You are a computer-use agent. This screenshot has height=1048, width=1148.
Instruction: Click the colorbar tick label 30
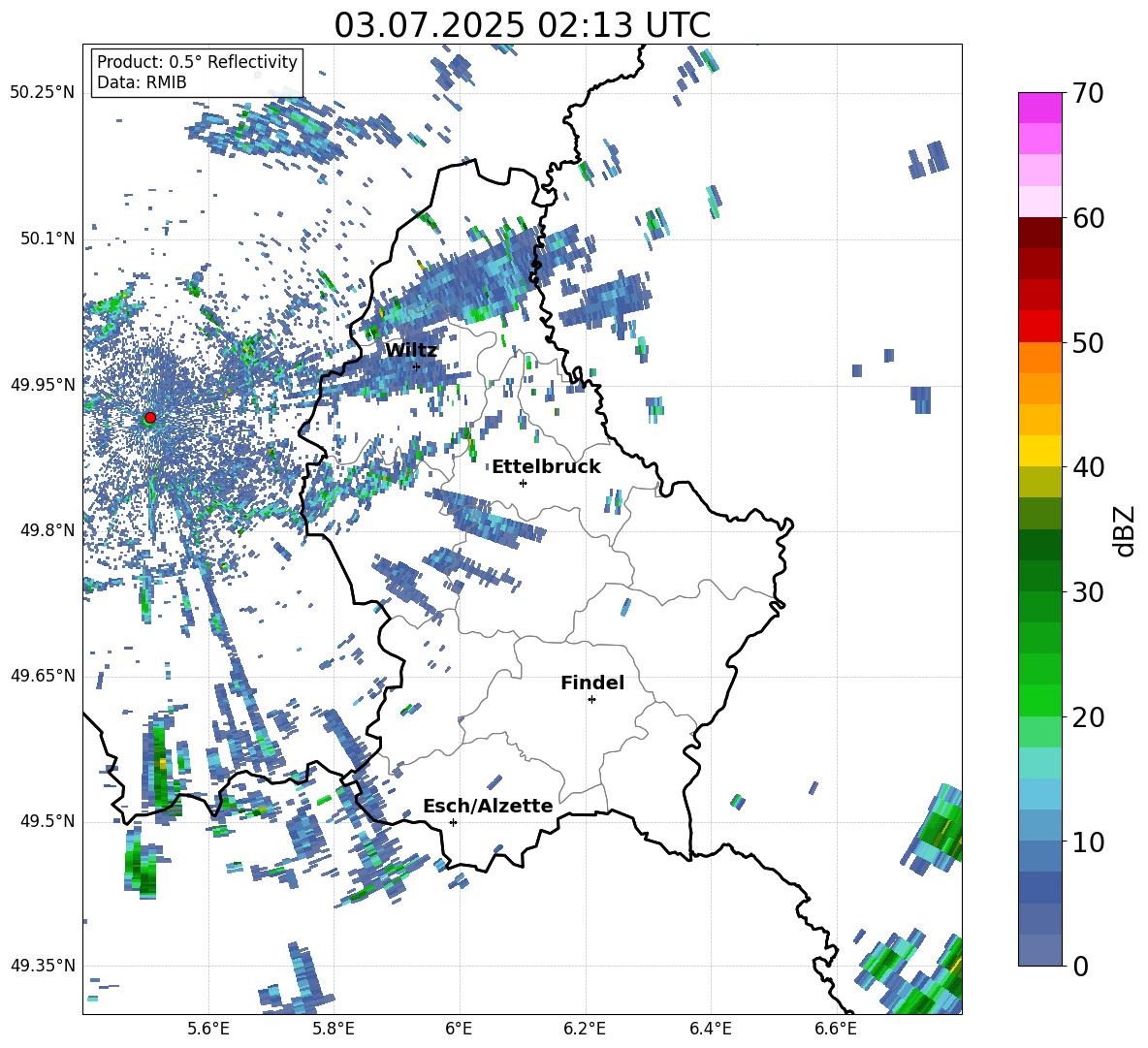click(1088, 592)
